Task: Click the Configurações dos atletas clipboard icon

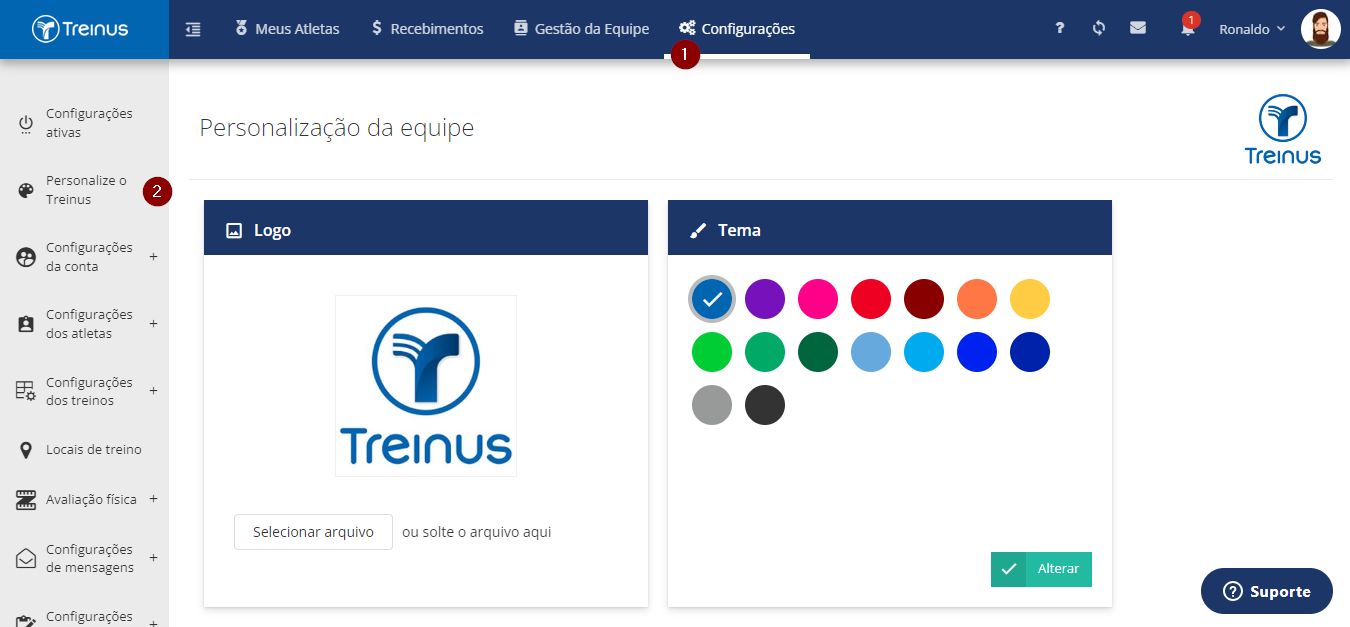Action: [x=26, y=325]
